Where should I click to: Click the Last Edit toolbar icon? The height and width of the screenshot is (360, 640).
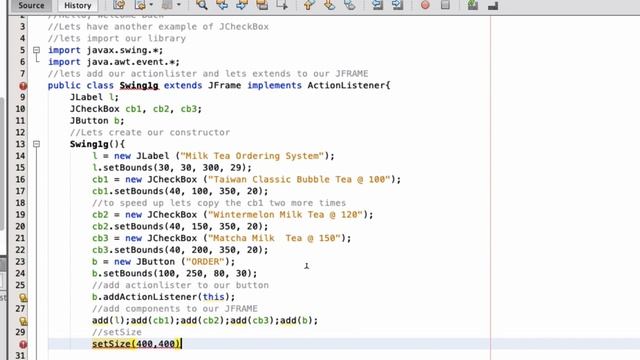click(119, 5)
